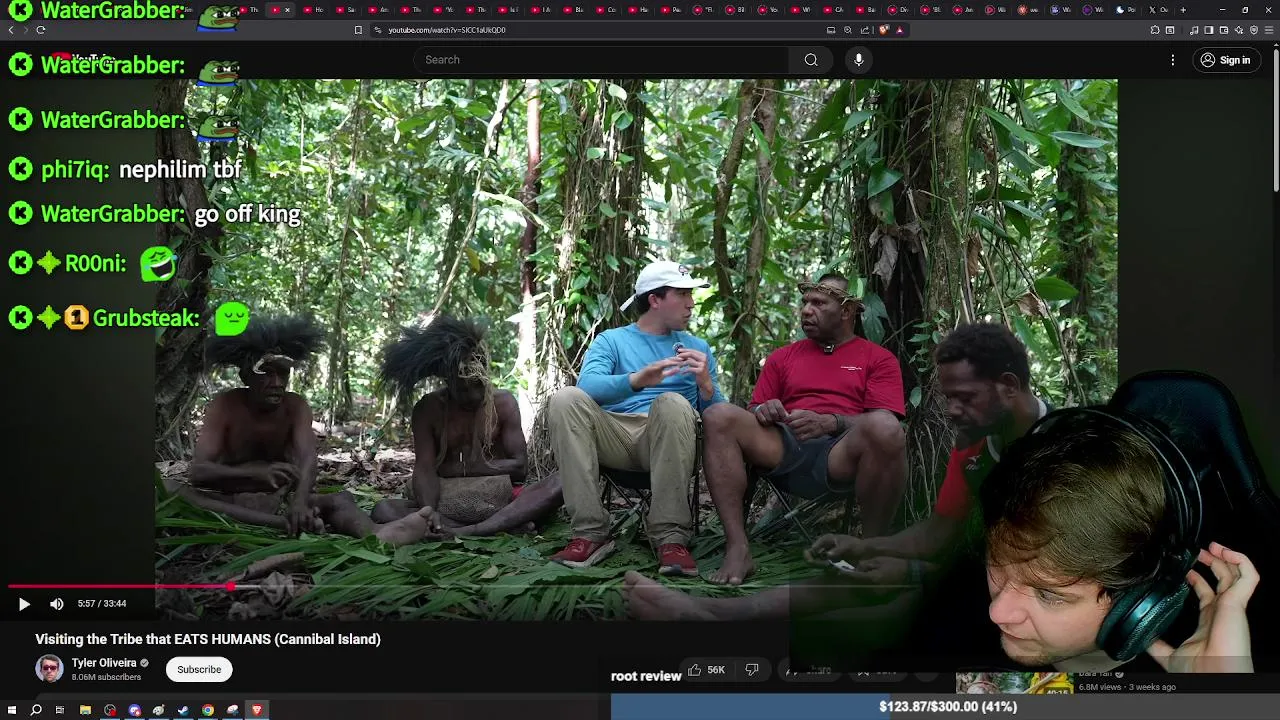Switch to the 'Co' YouTube tab

[606, 10]
